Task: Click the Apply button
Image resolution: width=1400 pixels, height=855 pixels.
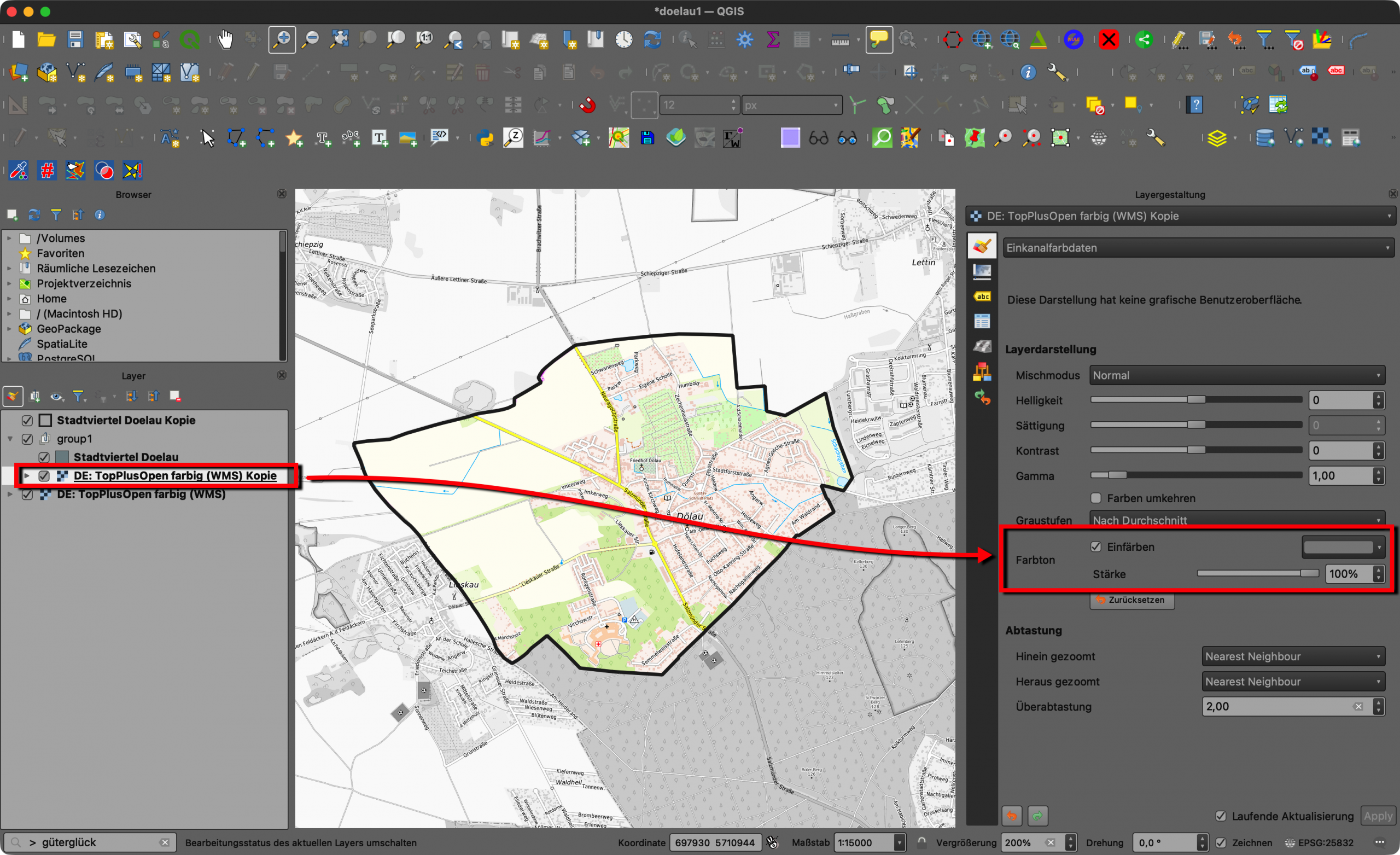Action: coord(1378,816)
